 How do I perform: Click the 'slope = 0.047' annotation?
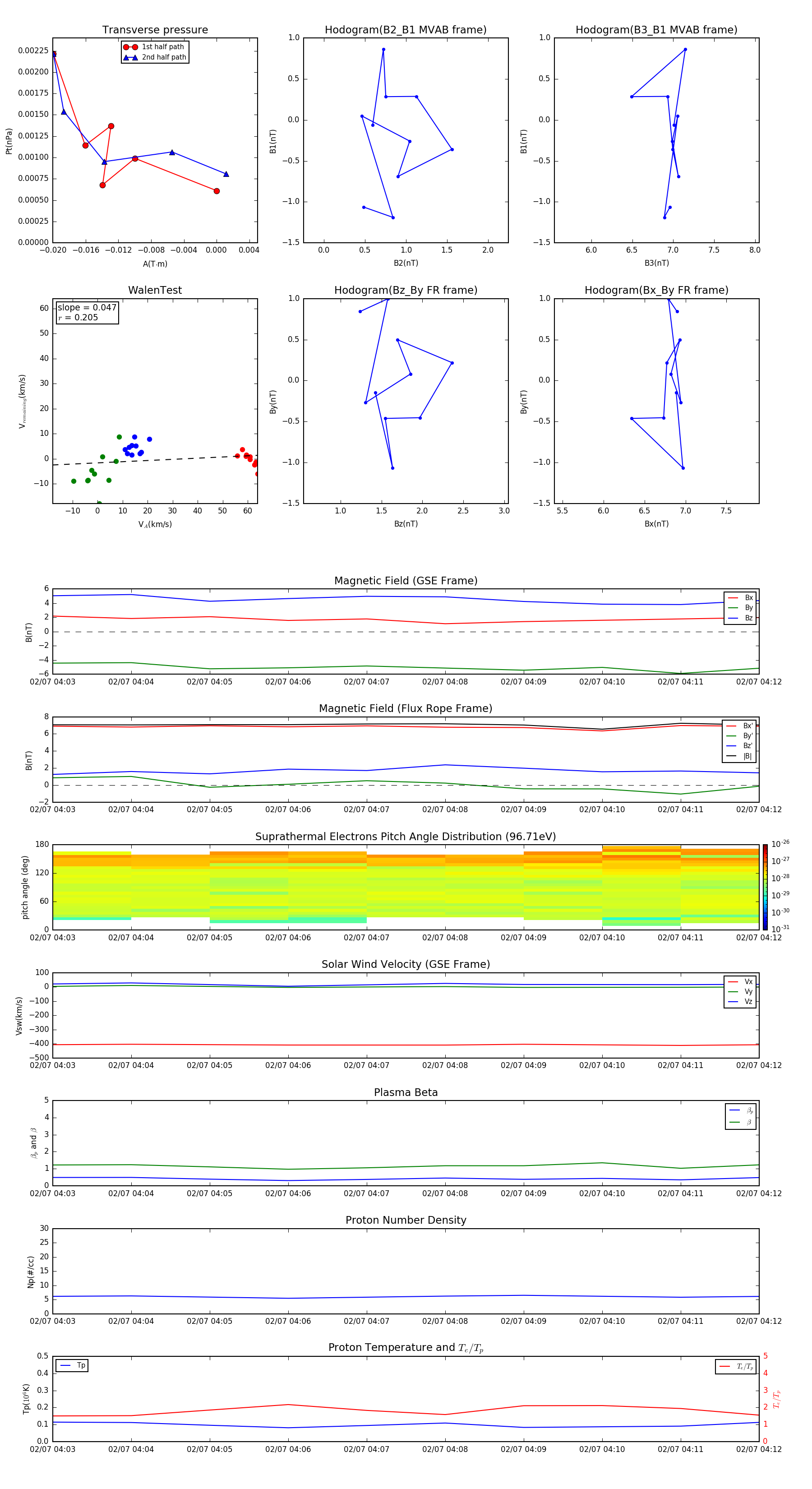[87, 308]
